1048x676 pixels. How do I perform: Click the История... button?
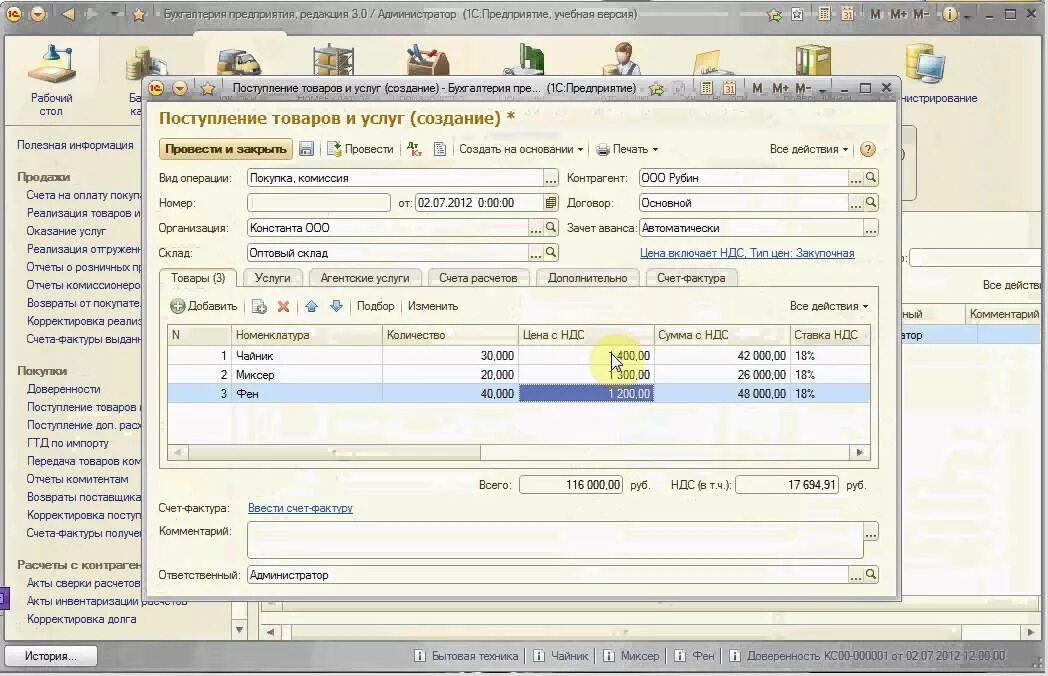[51, 656]
